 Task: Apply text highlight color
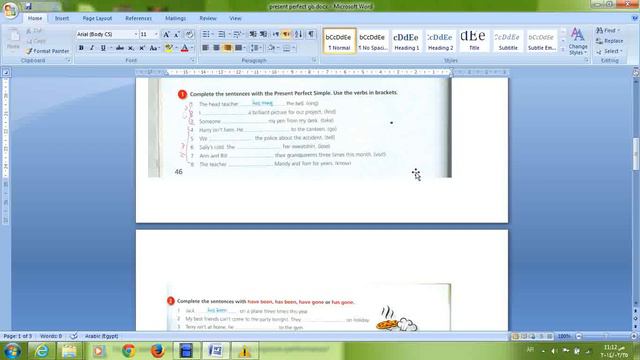[168, 48]
